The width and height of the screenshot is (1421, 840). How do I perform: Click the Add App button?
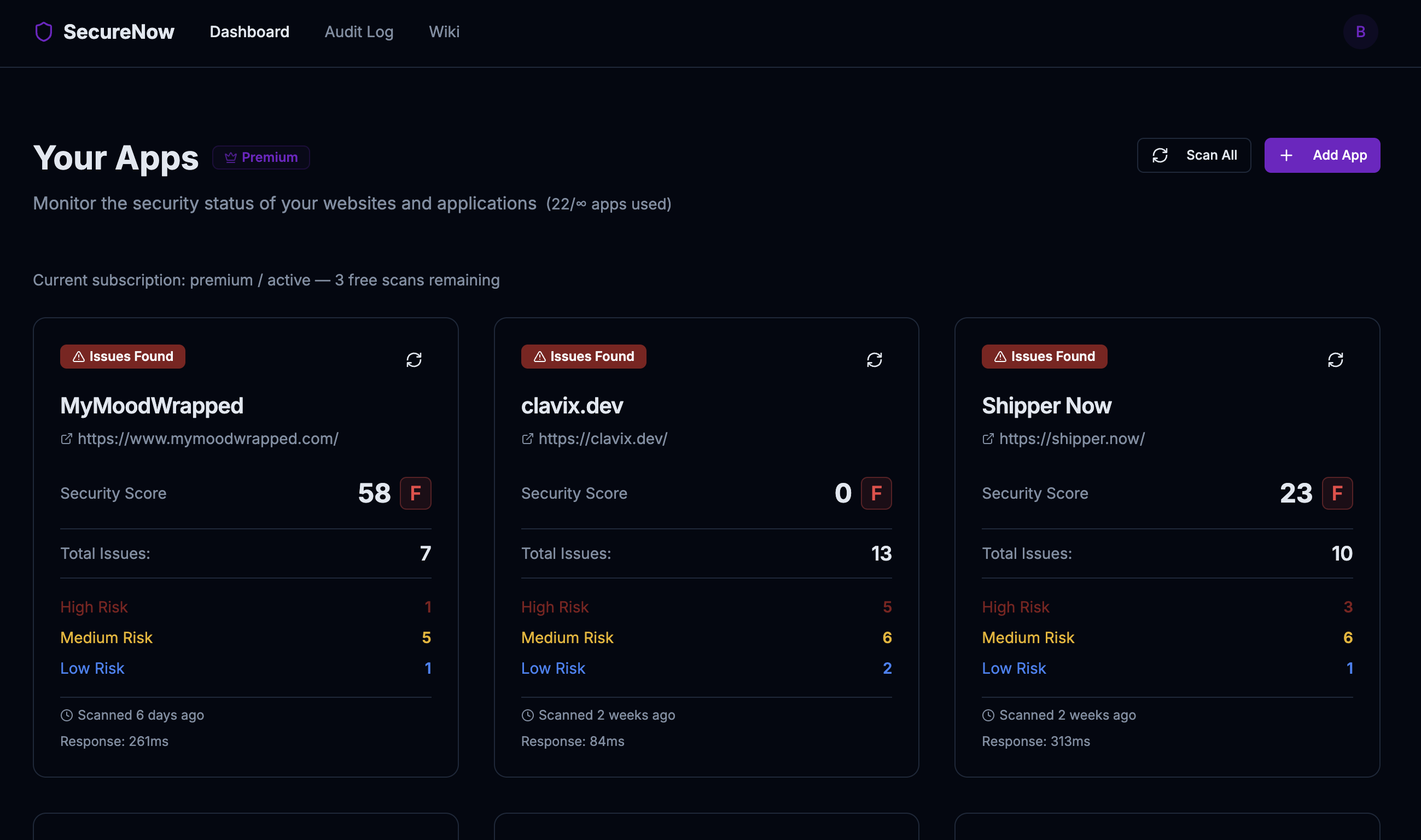coord(1321,155)
